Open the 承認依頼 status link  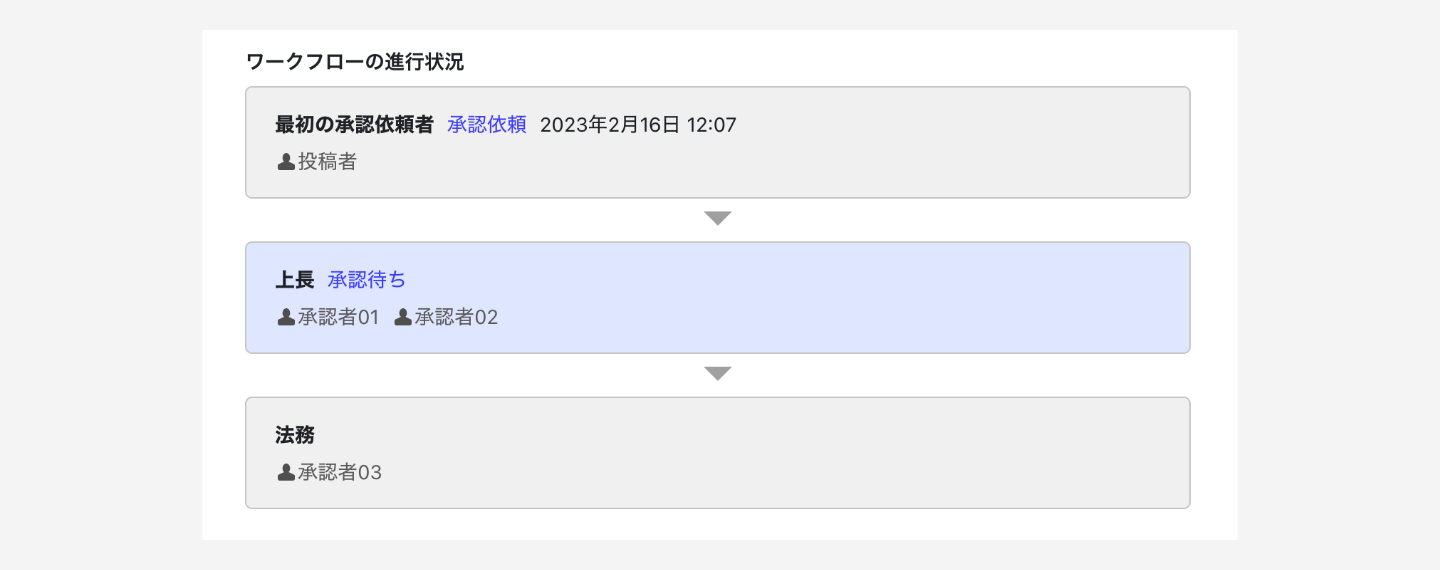[486, 125]
